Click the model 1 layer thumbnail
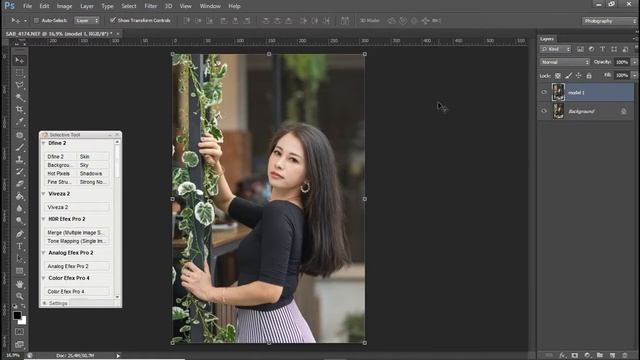The height and width of the screenshot is (360, 640). pos(558,92)
